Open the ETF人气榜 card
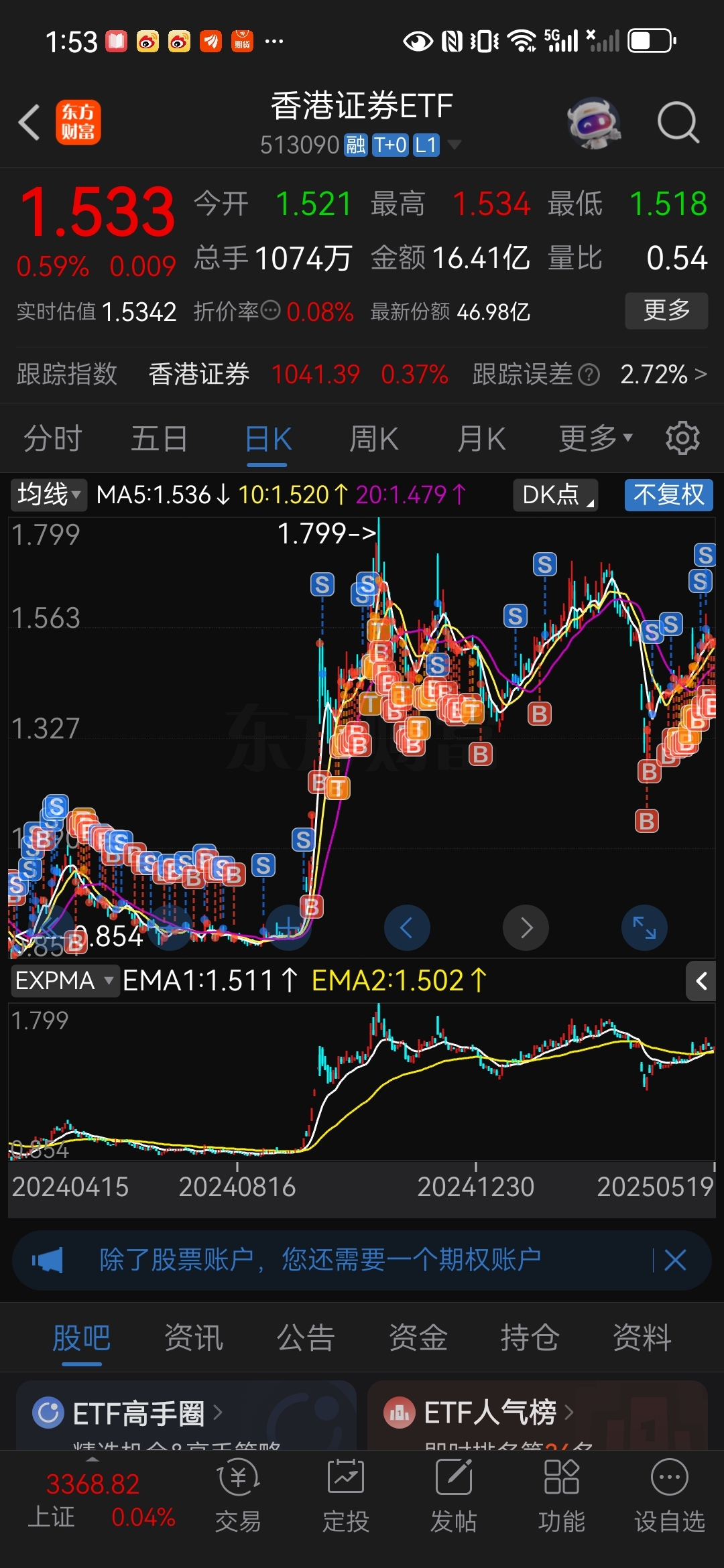Image resolution: width=724 pixels, height=1568 pixels. (x=538, y=1415)
